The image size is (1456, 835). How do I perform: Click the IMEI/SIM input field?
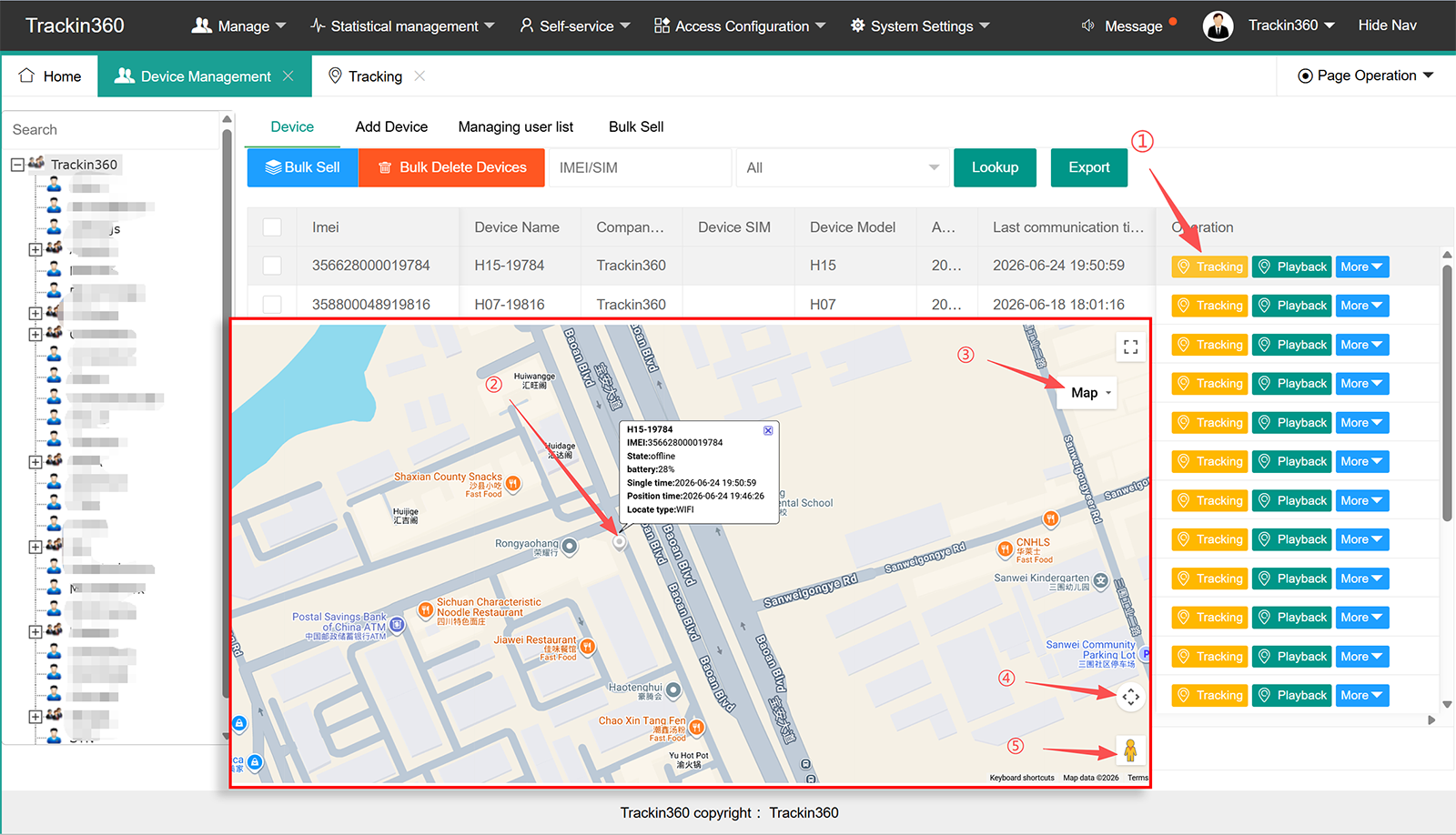point(640,167)
